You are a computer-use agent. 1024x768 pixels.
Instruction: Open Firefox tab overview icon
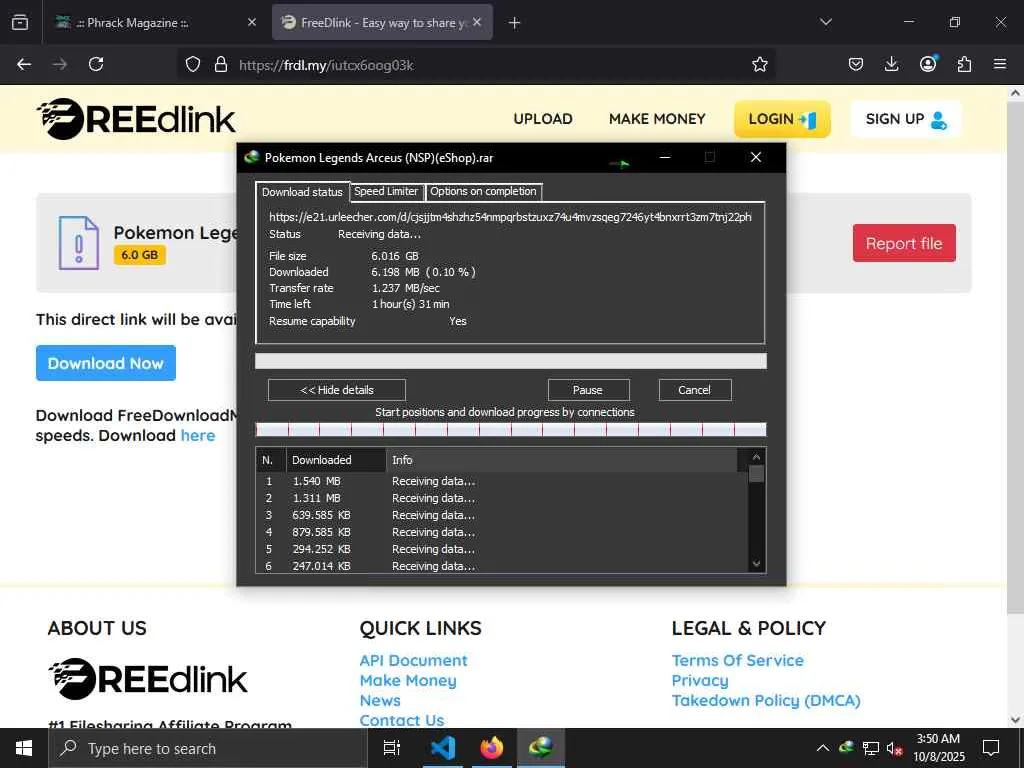point(20,22)
